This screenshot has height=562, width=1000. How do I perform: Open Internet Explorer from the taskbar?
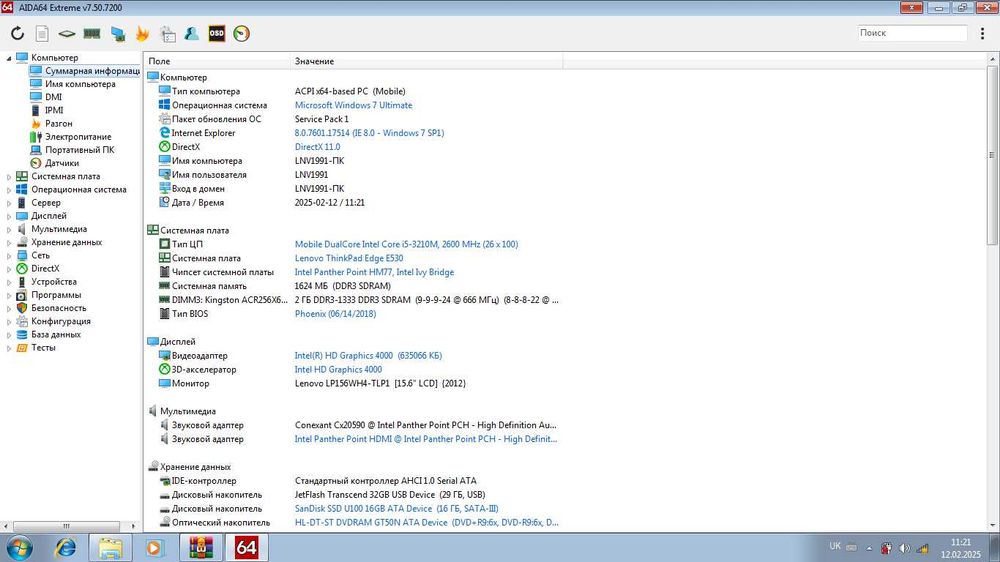pyautogui.click(x=65, y=548)
